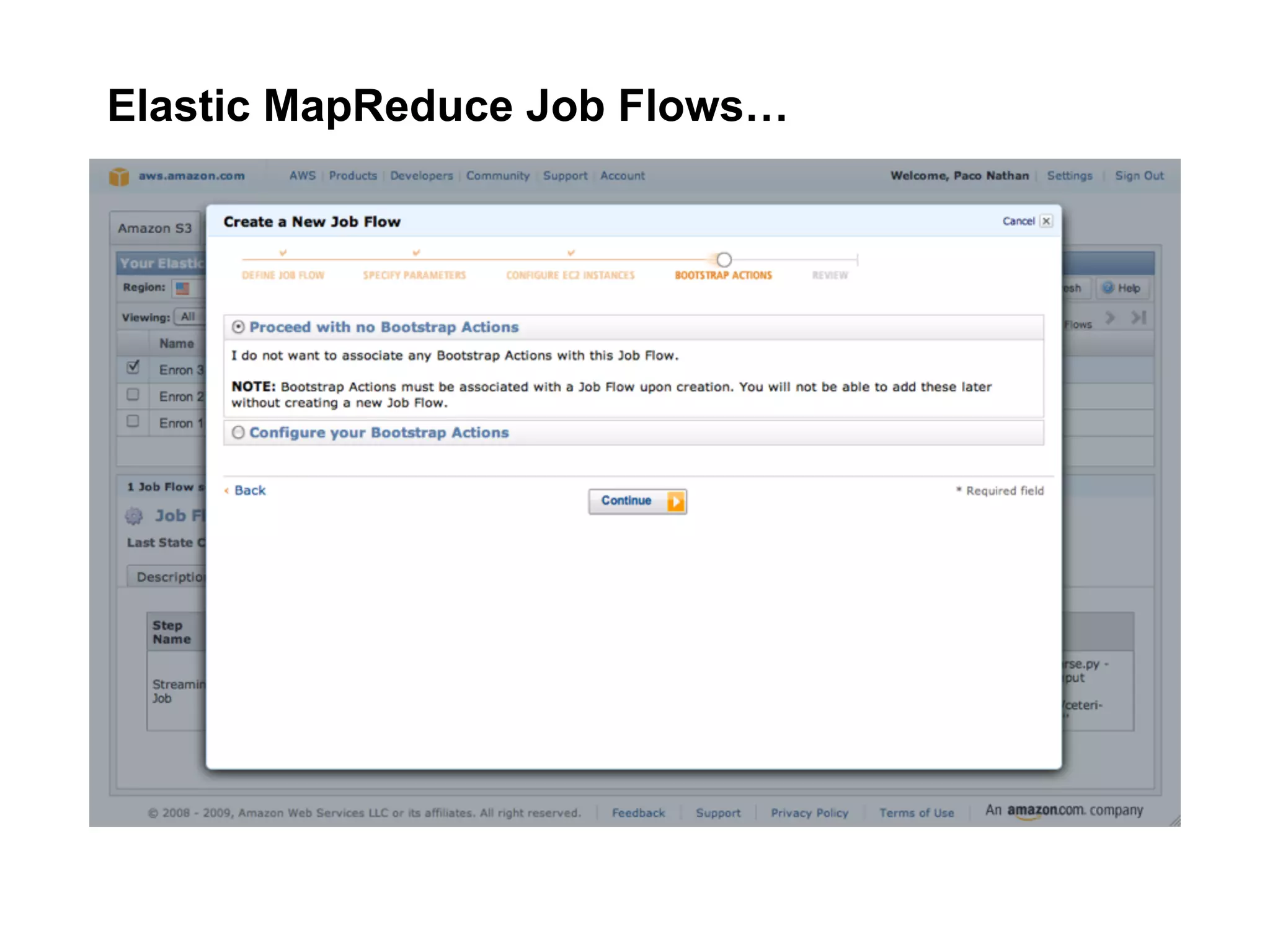
Task: Click the amazon.com company logo
Action: click(x=1064, y=811)
